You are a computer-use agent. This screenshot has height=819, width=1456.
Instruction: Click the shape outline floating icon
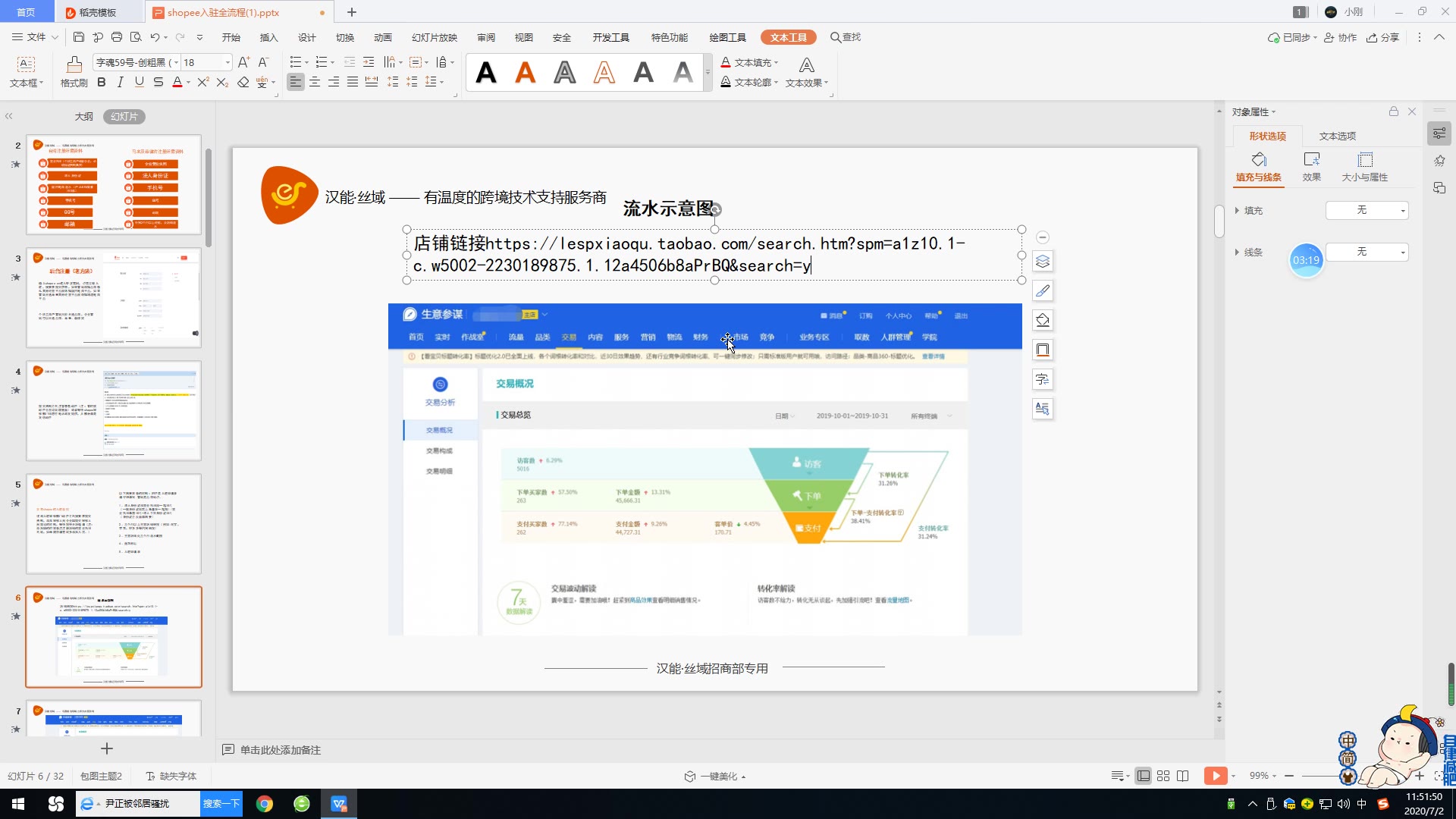tap(1043, 350)
